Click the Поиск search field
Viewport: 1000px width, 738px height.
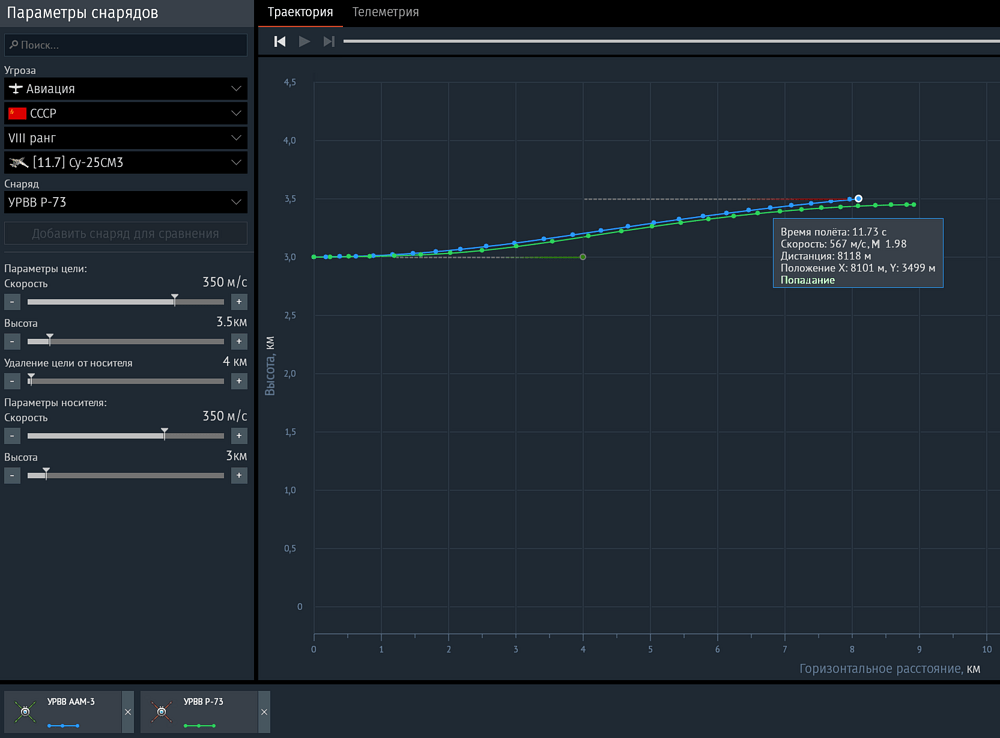(126, 45)
